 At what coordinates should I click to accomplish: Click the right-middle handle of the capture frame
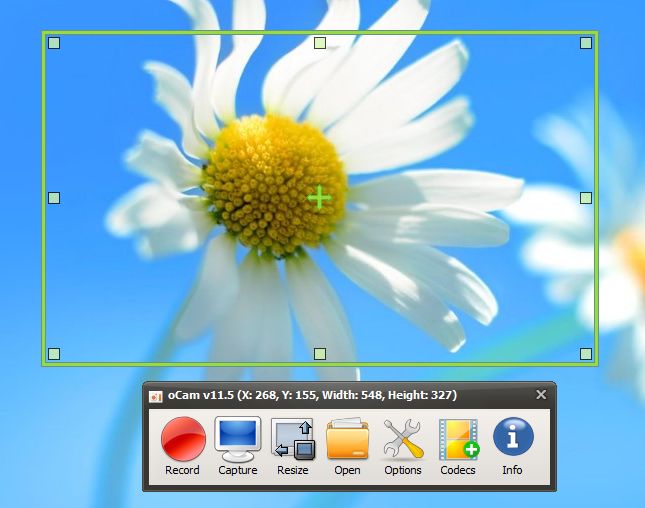pos(586,198)
